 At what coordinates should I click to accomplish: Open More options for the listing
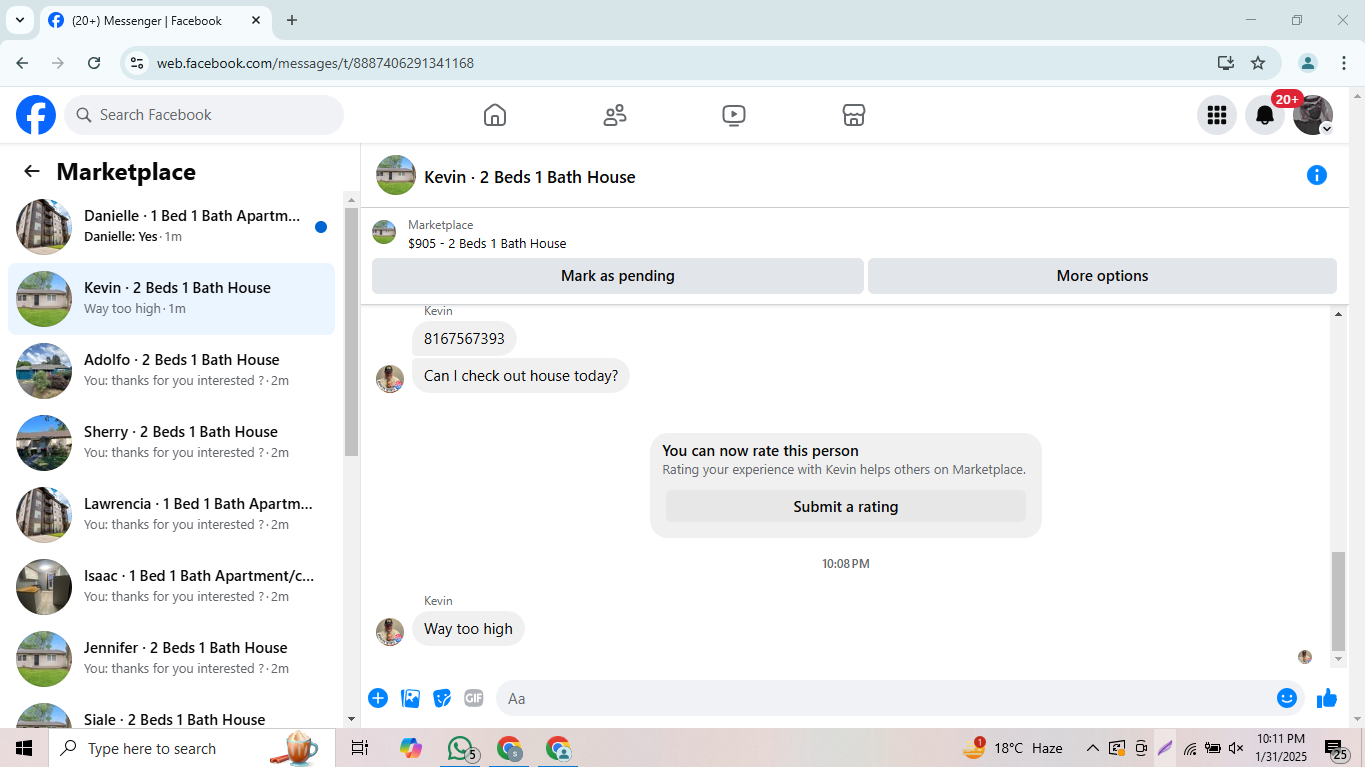tap(1102, 276)
